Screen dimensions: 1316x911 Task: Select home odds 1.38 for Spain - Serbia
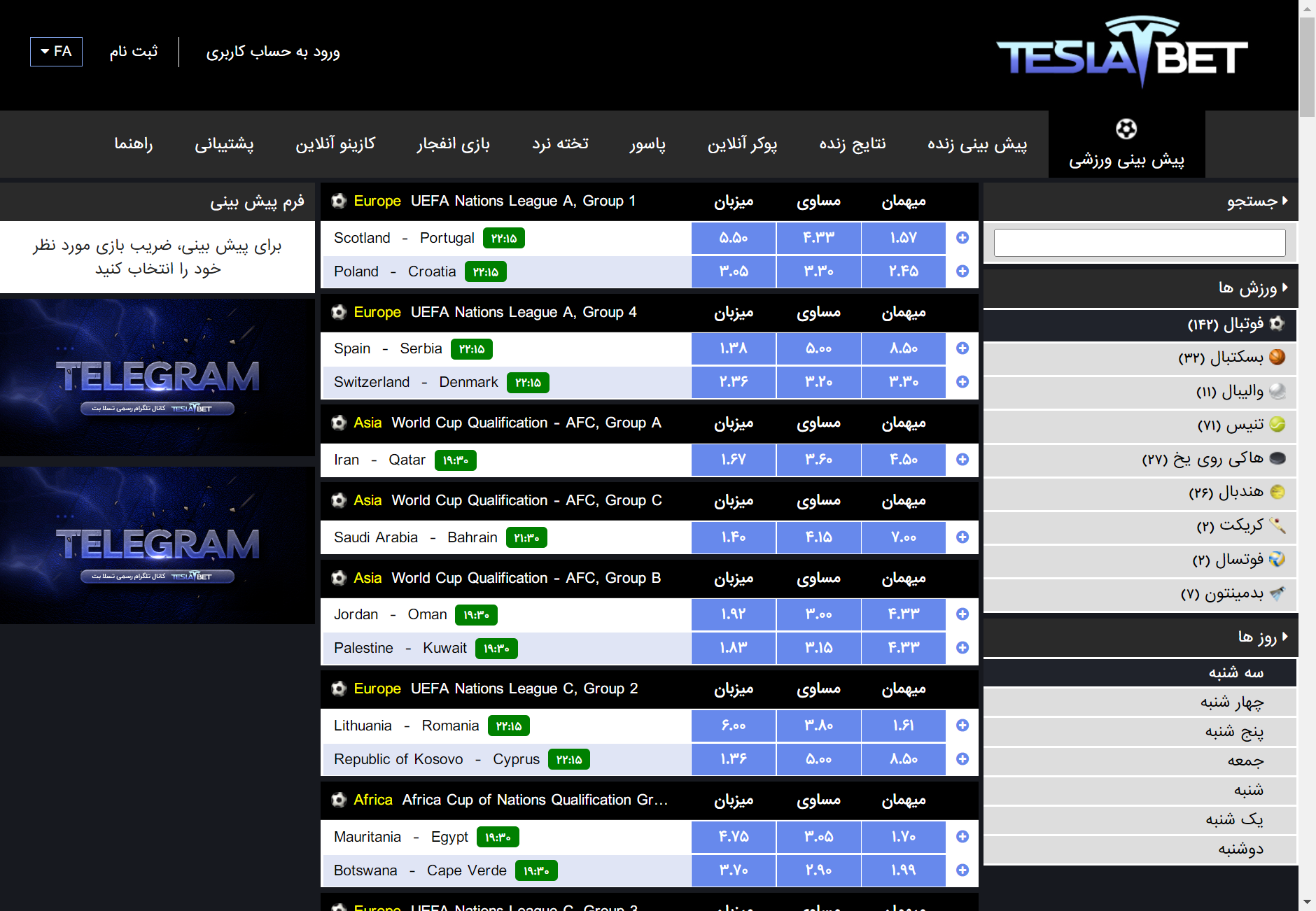pyautogui.click(x=733, y=348)
